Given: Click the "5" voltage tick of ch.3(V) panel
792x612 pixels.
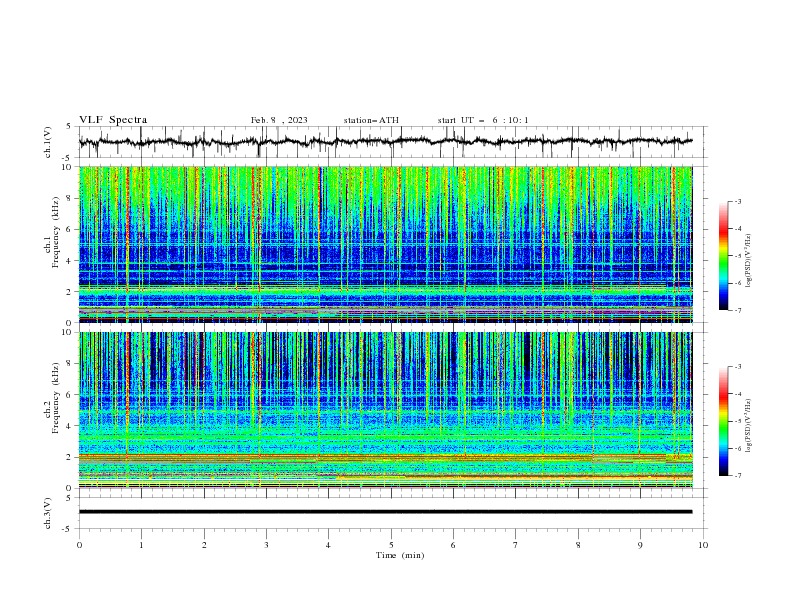Looking at the screenshot, I should [69, 498].
